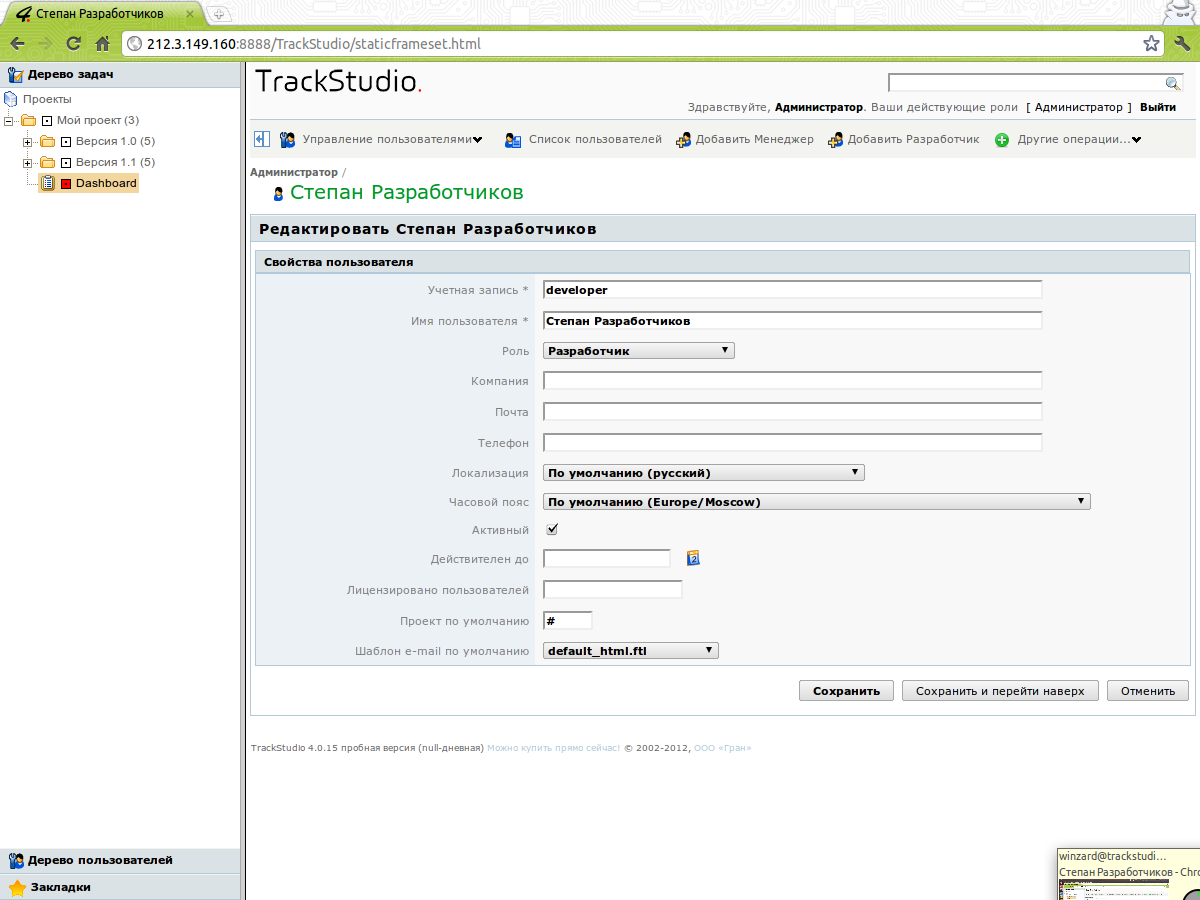Choose Добавить Менеджер from the toolbar
The image size is (1200, 900).
pos(755,140)
